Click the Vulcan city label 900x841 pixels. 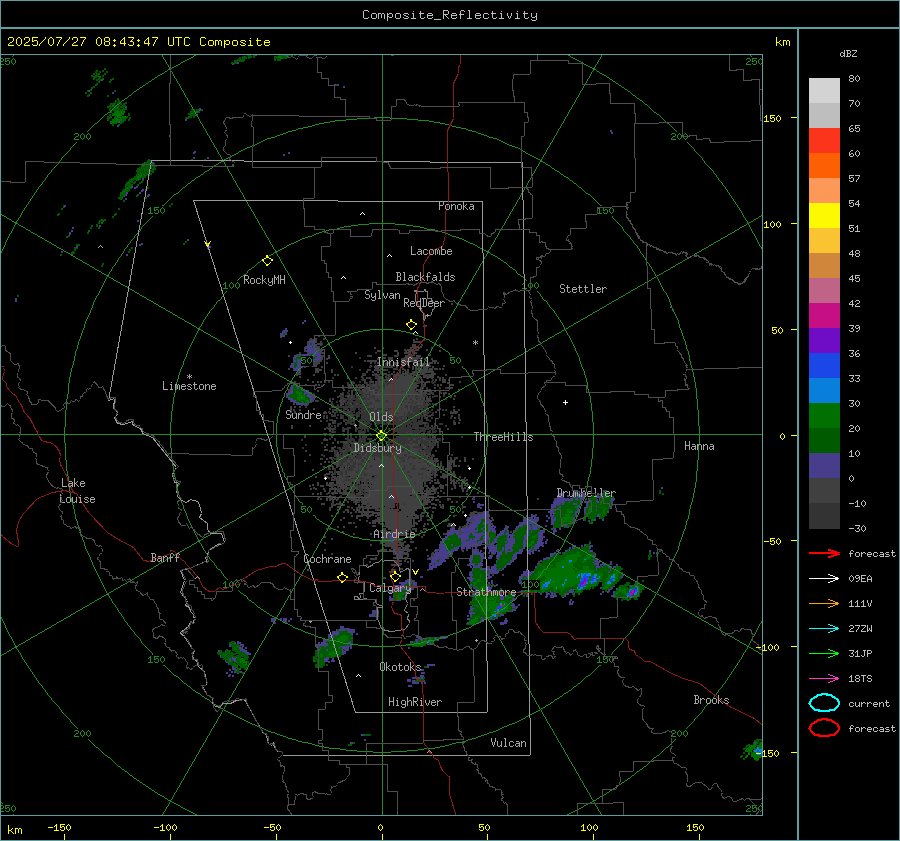coord(508,743)
